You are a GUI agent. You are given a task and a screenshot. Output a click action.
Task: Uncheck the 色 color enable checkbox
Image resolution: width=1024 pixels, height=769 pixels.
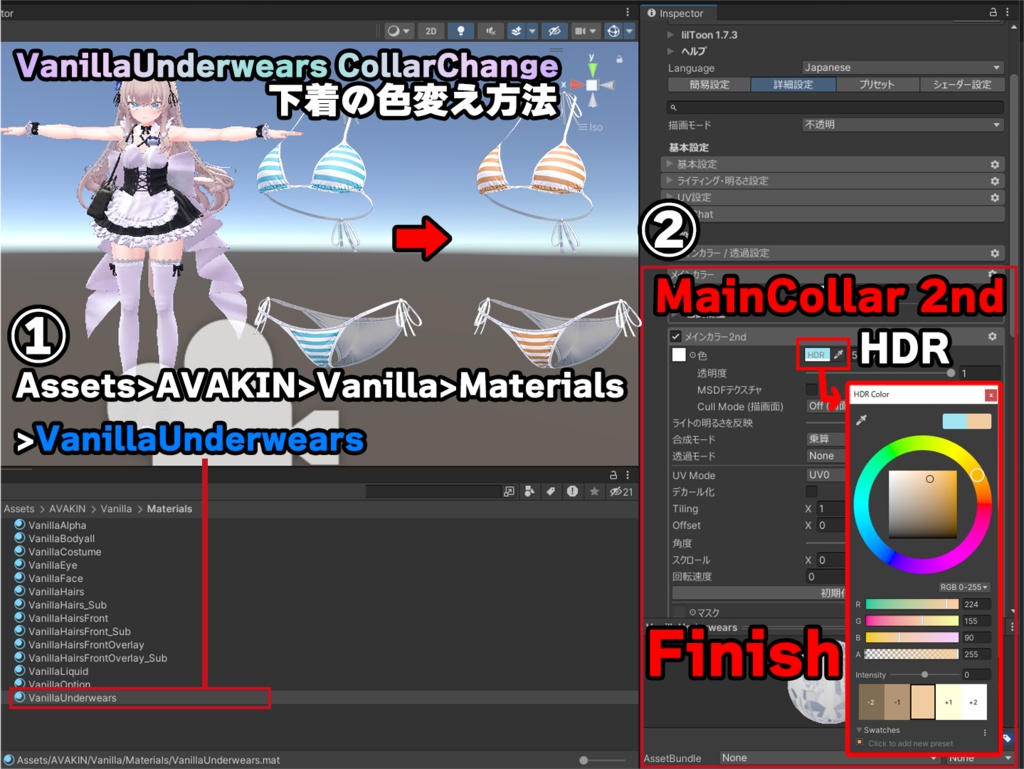click(678, 355)
